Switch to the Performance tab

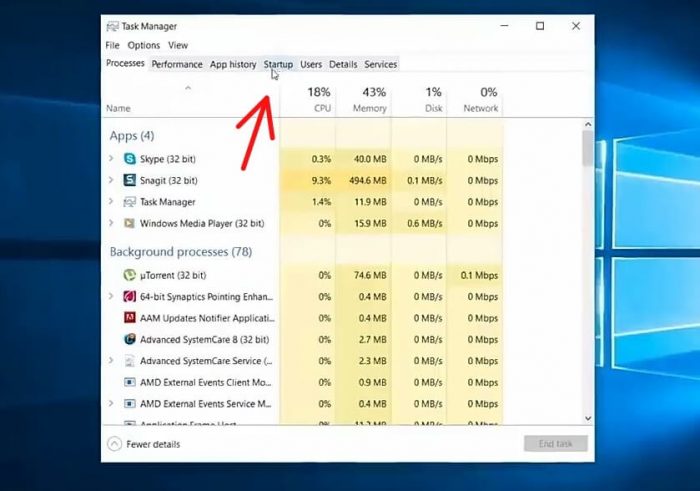[x=177, y=64]
